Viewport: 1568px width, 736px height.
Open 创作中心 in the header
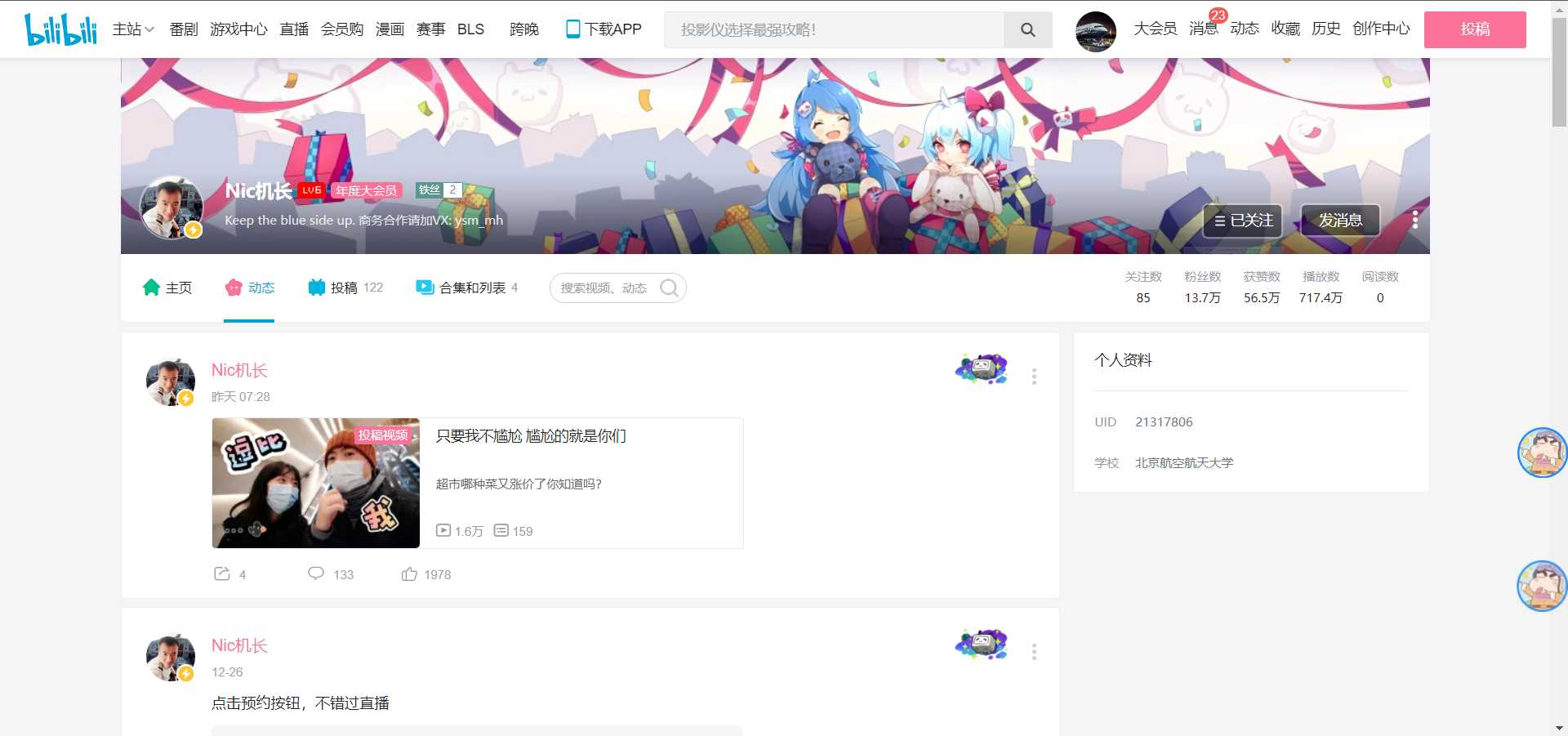tap(1381, 29)
